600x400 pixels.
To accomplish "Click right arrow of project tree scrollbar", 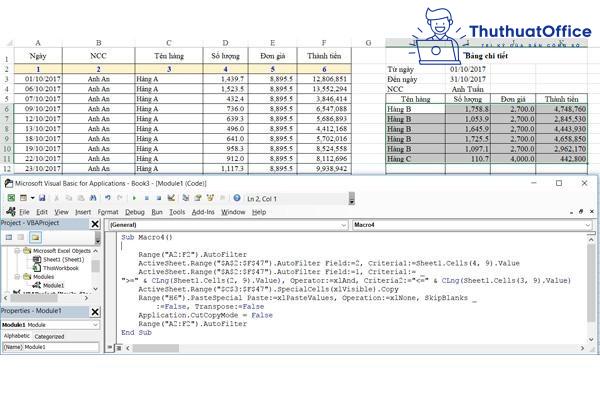I will tap(86, 297).
